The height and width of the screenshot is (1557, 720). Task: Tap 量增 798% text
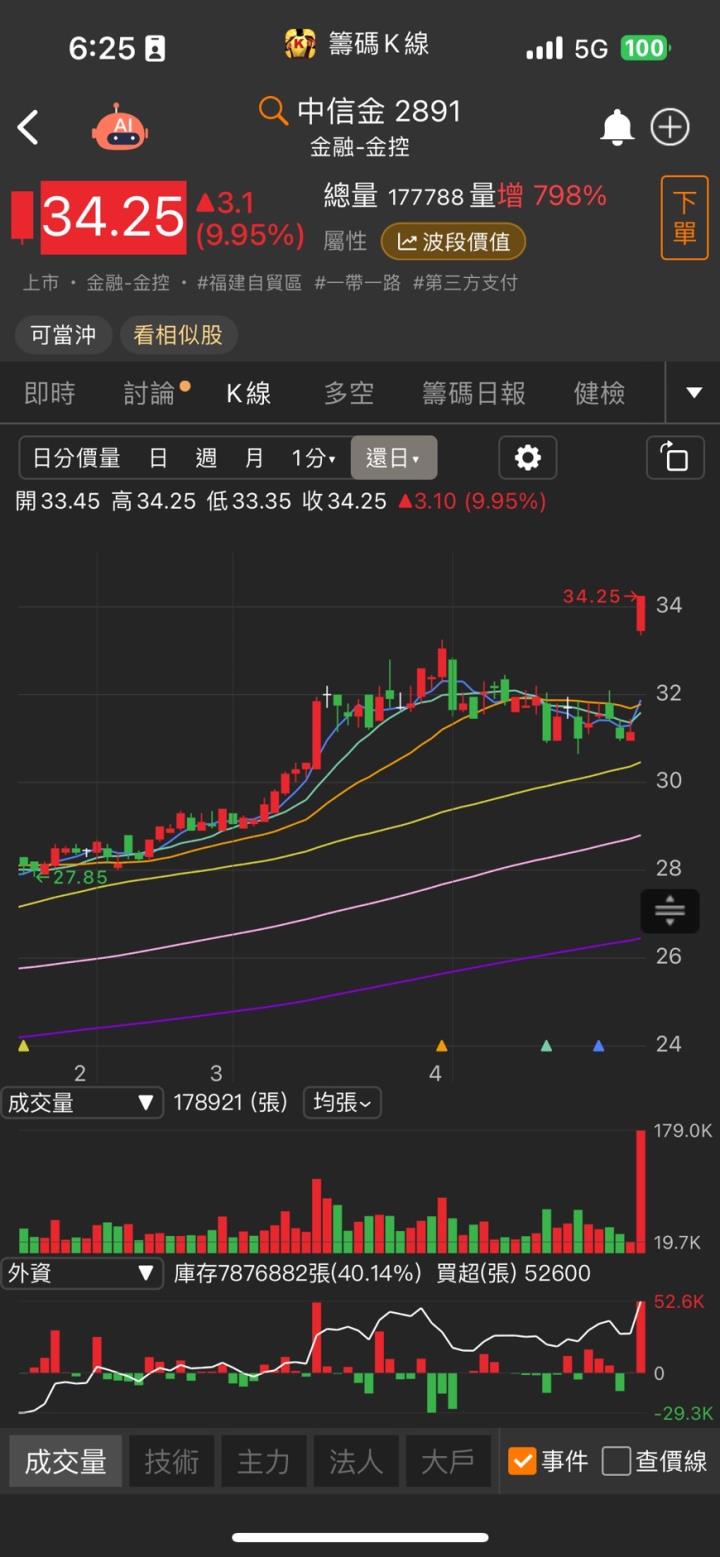pyautogui.click(x=539, y=196)
